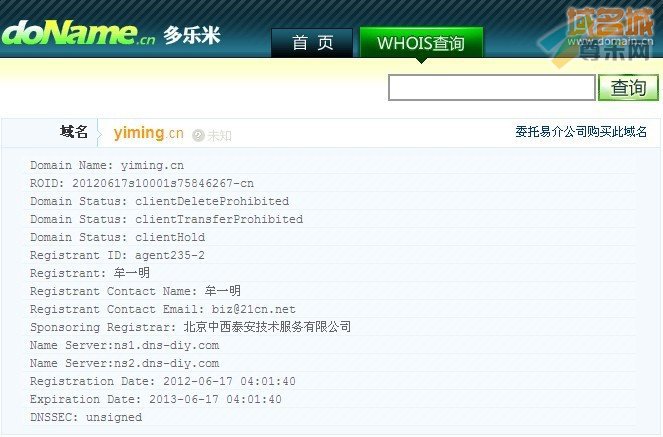Click the Expiration Date line
This screenshot has height=437, width=663.
tap(156, 399)
